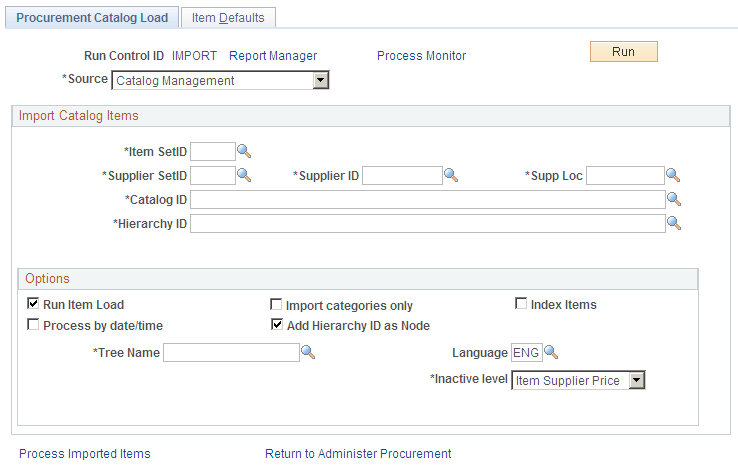Select the Procurement Catalog Load tab
Viewport: 738px width, 467px height.
[x=92, y=17]
